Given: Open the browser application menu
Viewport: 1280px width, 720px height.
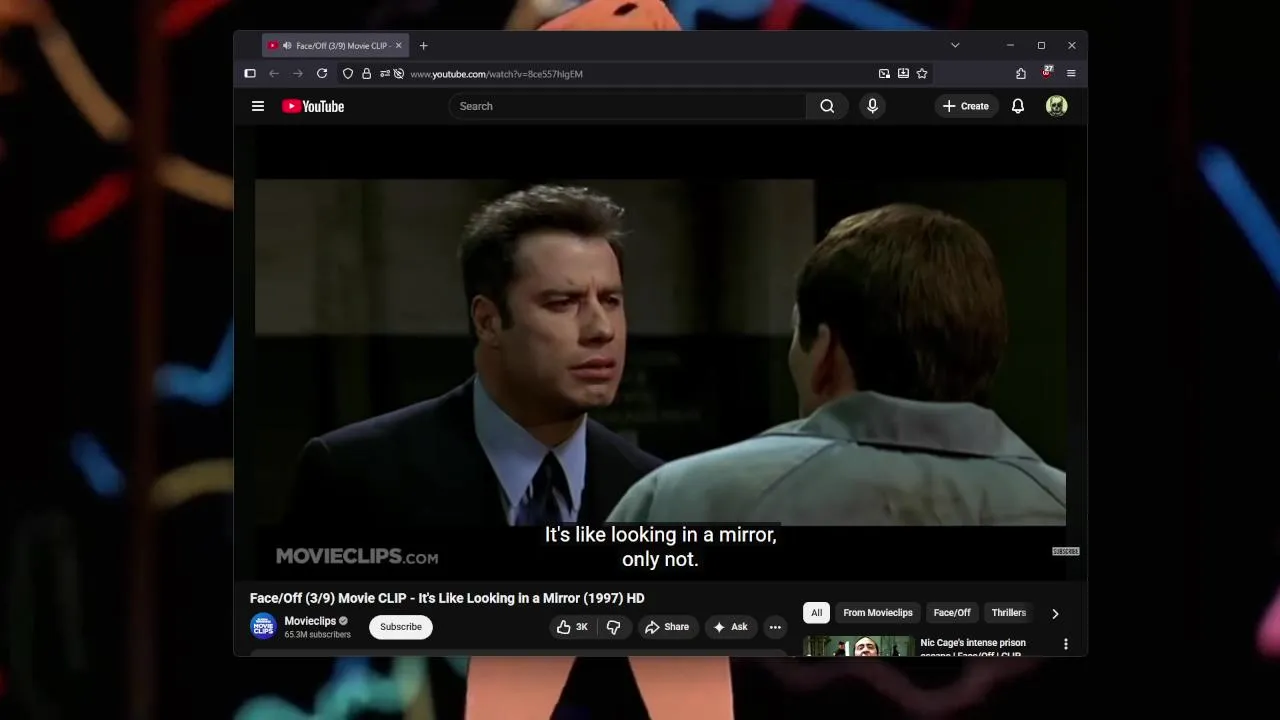Looking at the screenshot, I should pos(1071,74).
